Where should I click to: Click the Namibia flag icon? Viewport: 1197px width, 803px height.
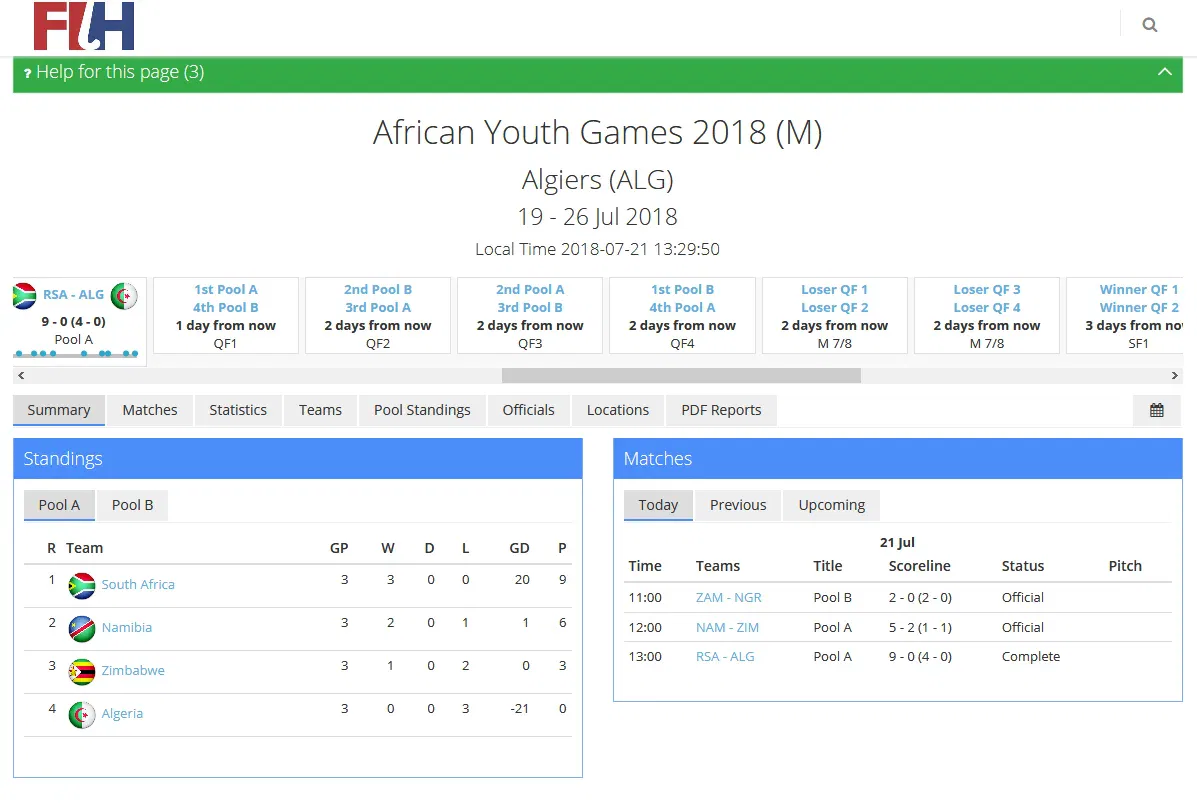[x=82, y=628]
